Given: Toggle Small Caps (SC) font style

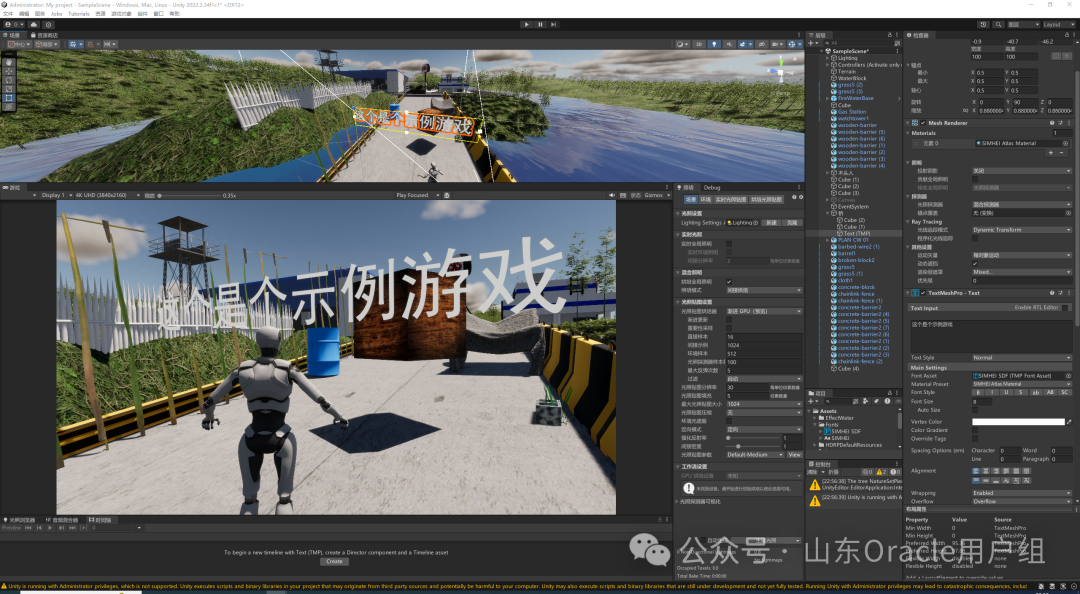Looking at the screenshot, I should pyautogui.click(x=1065, y=392).
